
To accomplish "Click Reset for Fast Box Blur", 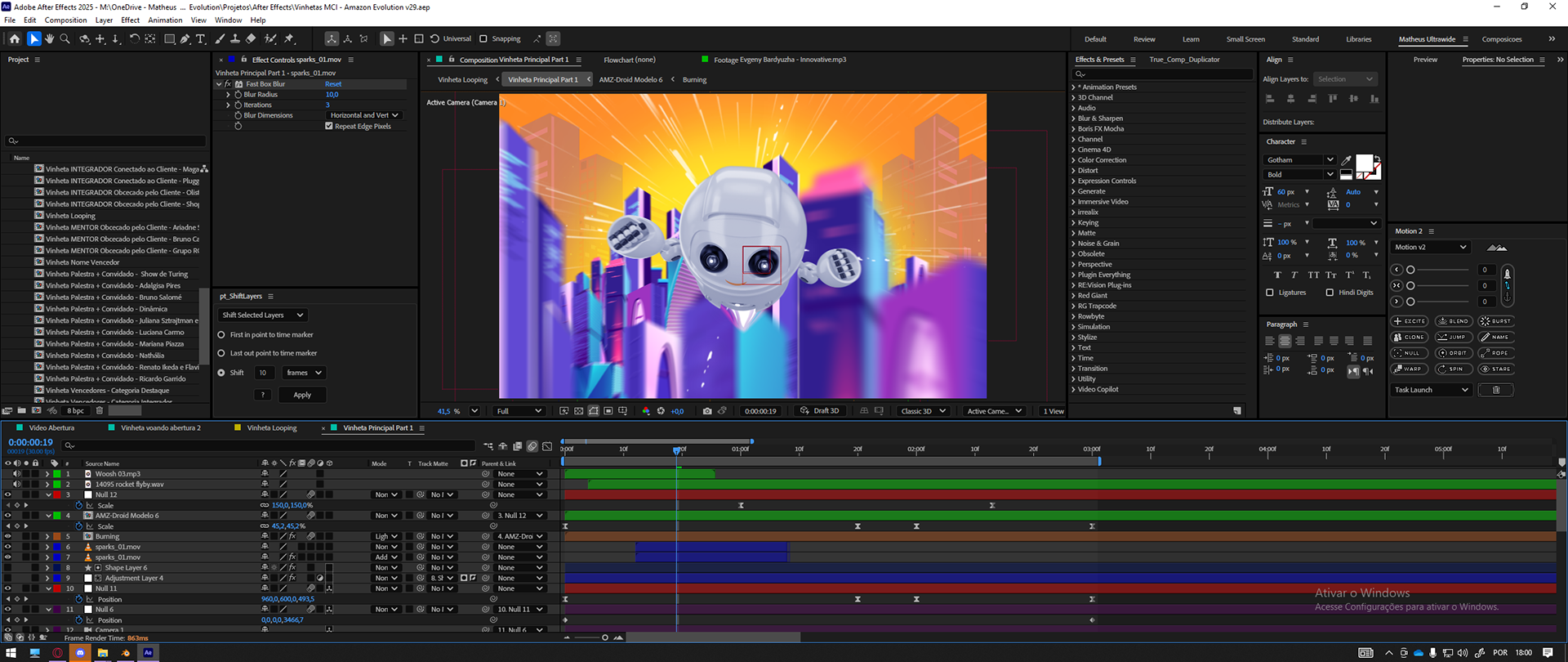I will coord(333,84).
